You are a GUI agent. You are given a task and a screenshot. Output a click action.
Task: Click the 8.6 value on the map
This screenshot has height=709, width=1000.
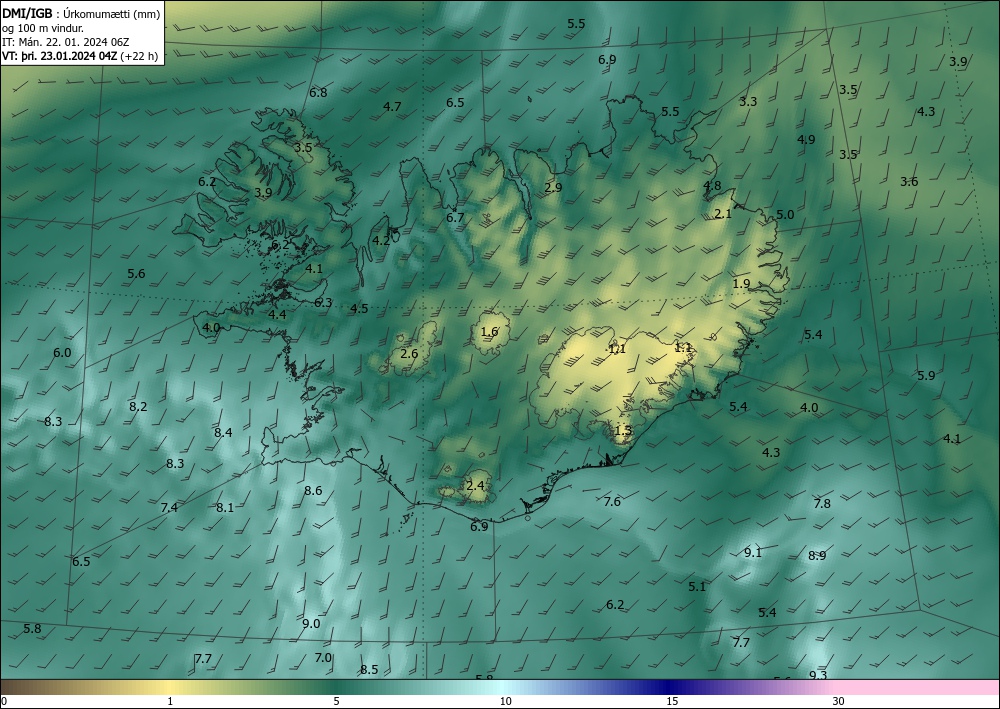coord(313,491)
